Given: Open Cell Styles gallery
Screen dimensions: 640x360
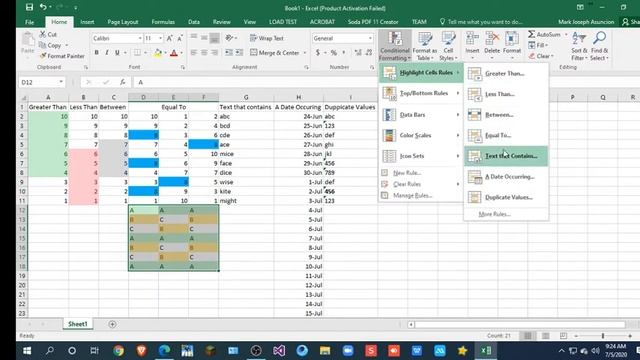Looking at the screenshot, I should tap(448, 46).
